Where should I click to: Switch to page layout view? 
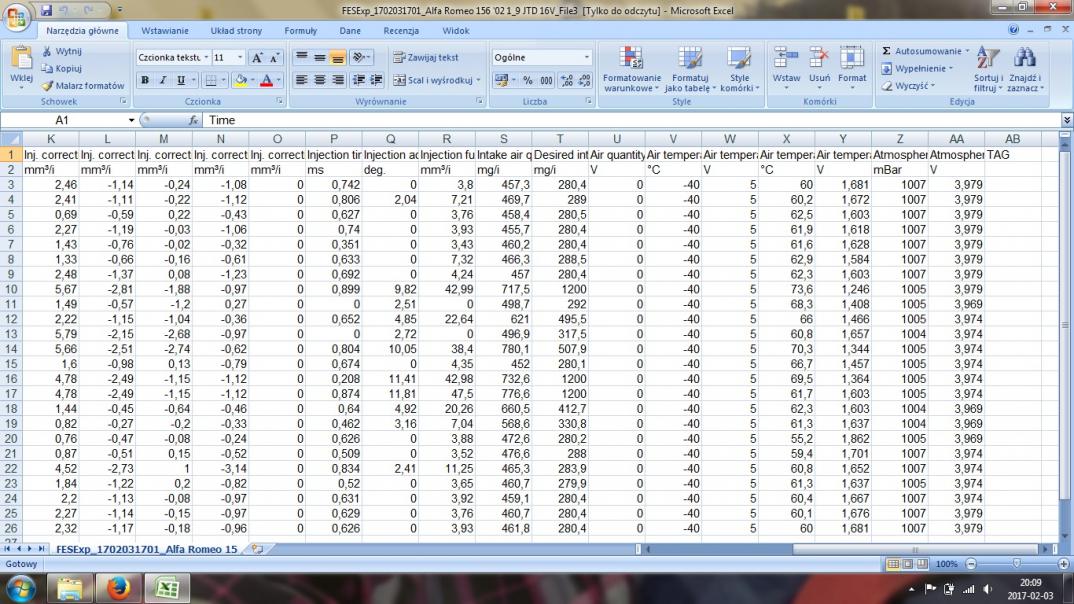(x=908, y=564)
